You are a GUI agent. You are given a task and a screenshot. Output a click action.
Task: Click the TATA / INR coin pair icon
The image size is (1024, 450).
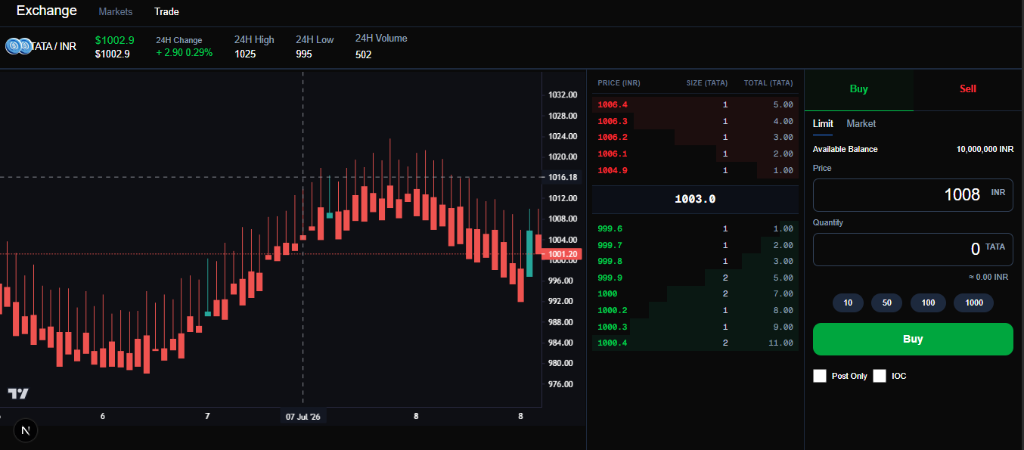click(19, 46)
